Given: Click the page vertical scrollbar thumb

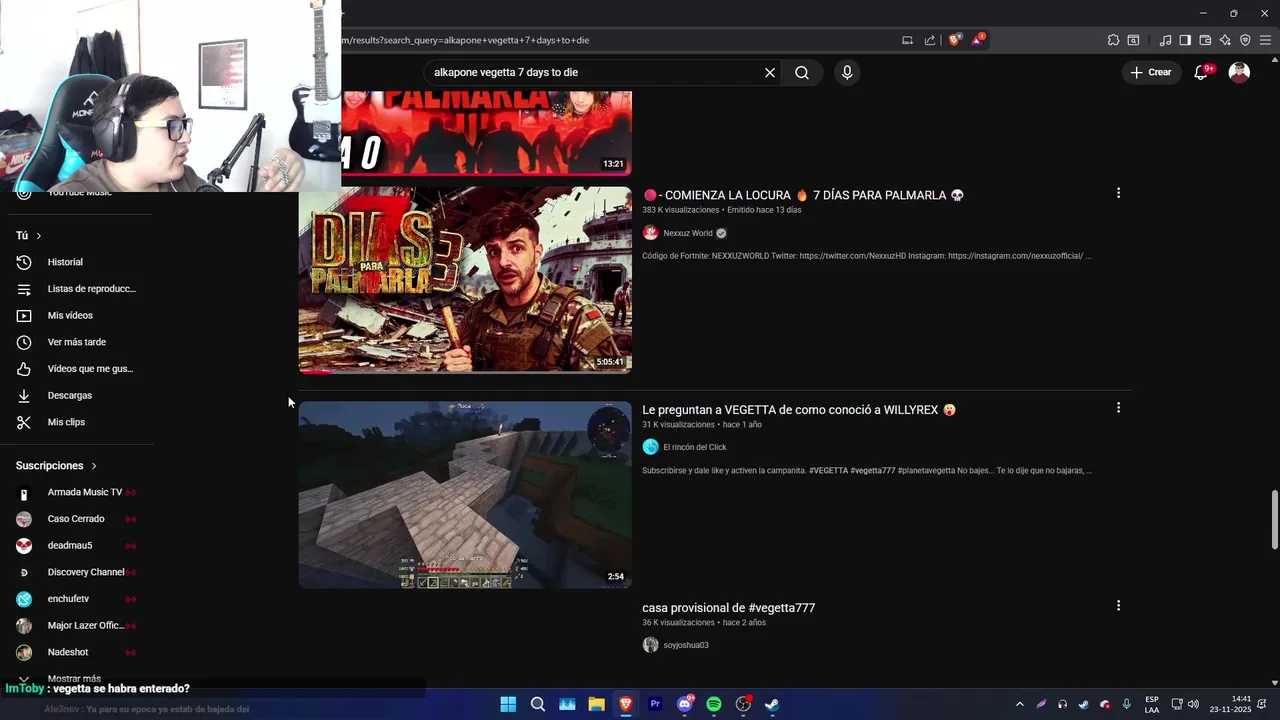Looking at the screenshot, I should pyautogui.click(x=1274, y=519).
